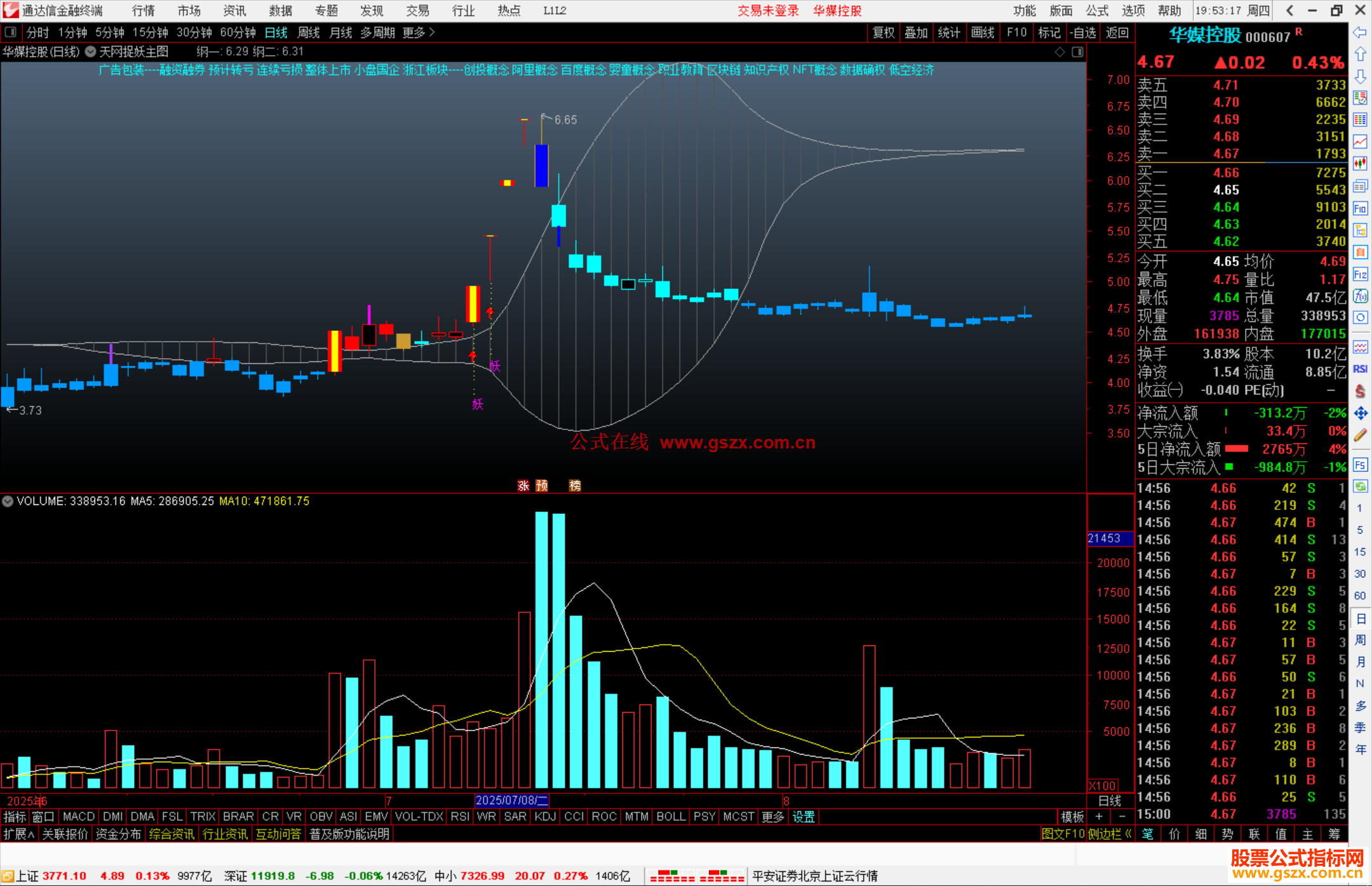Viewport: 1372px width, 886px height.
Task: Click the FS sidebar icon
Action: (1360, 465)
